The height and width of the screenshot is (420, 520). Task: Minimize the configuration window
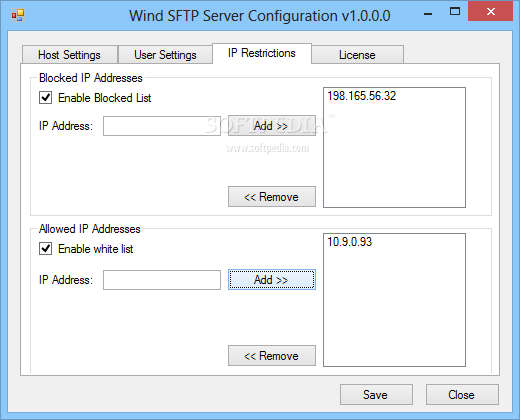click(x=428, y=13)
